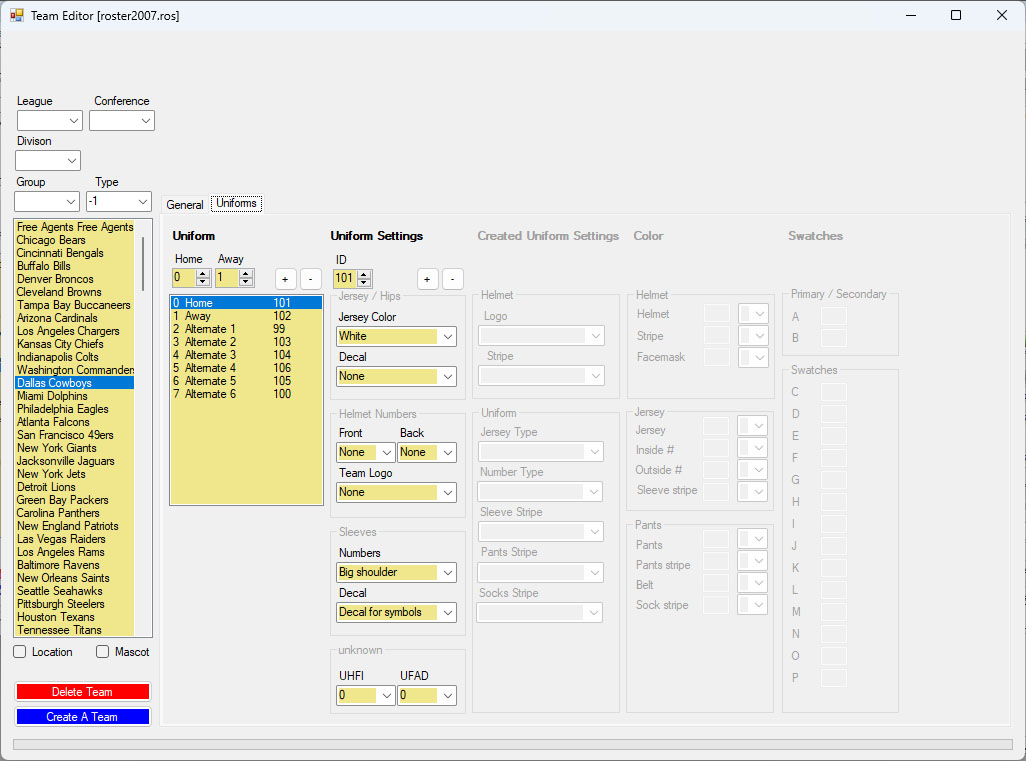This screenshot has width=1026, height=761.
Task: Decrement the Away uniform spinner down arrow
Action: click(x=246, y=282)
